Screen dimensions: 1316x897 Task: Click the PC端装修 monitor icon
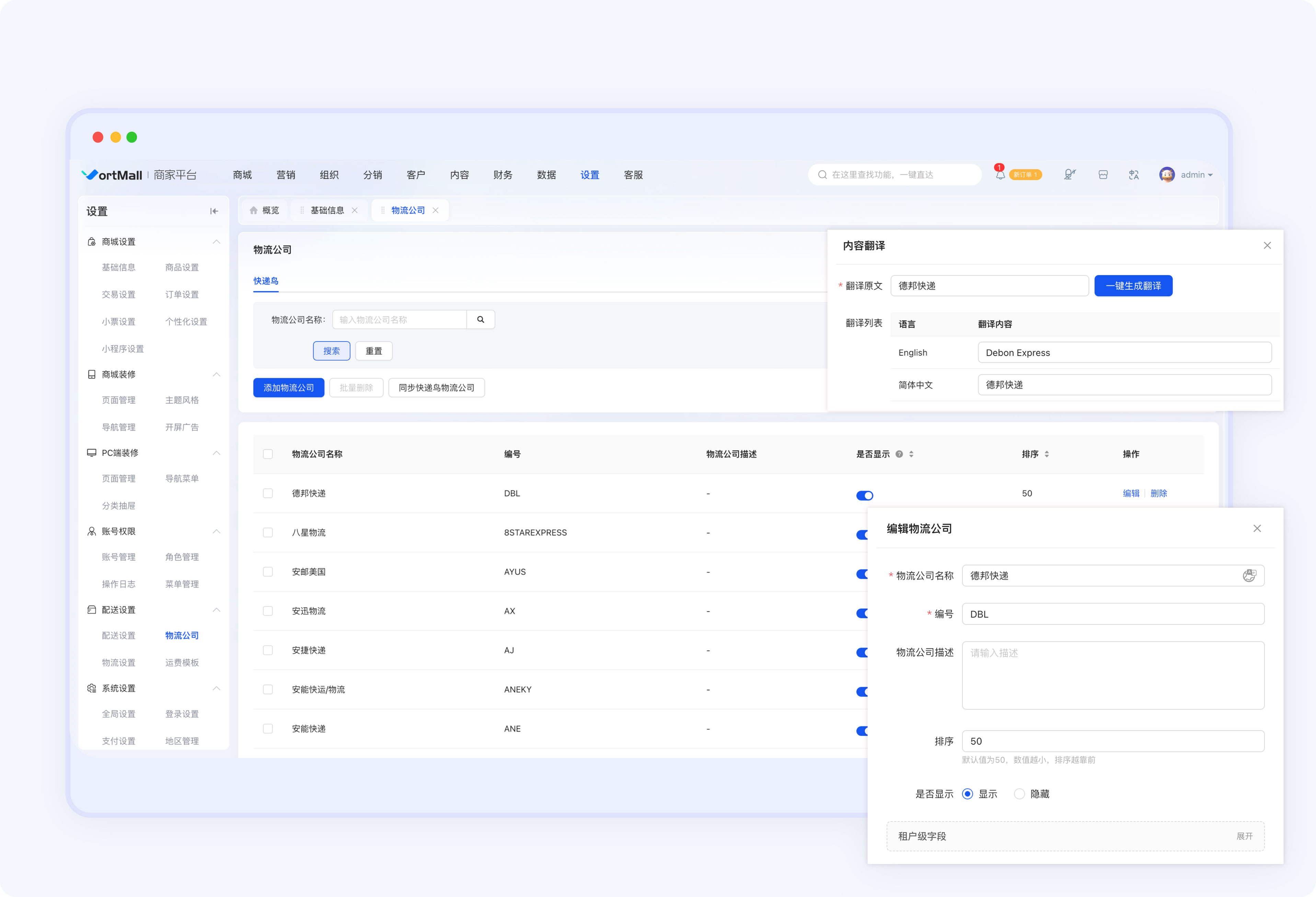(92, 453)
